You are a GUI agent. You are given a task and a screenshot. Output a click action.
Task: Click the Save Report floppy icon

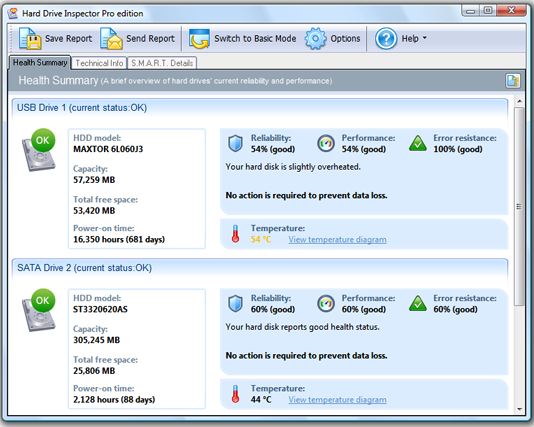click(29, 38)
